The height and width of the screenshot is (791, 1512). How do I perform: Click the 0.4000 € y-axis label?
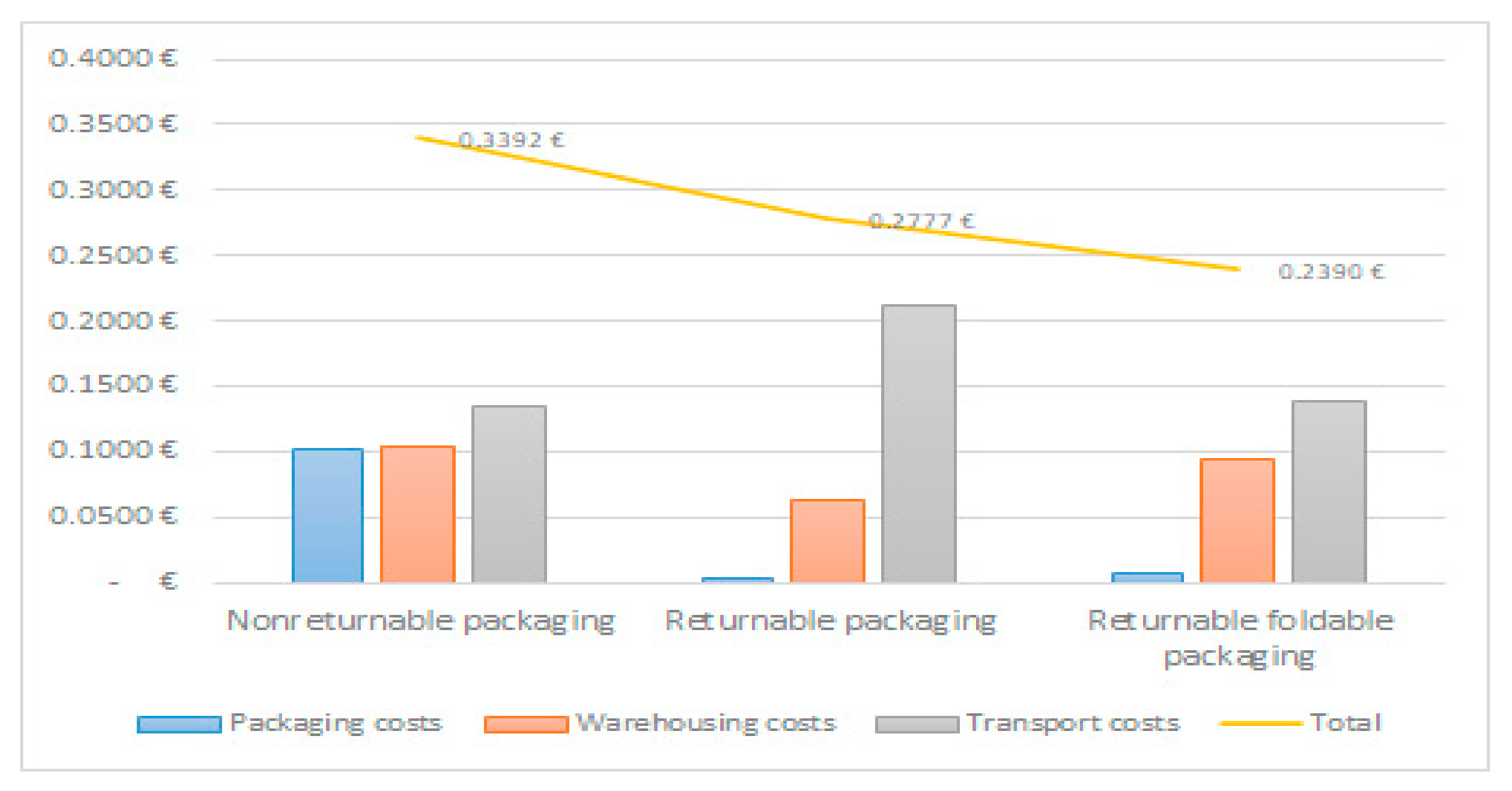click(x=113, y=58)
